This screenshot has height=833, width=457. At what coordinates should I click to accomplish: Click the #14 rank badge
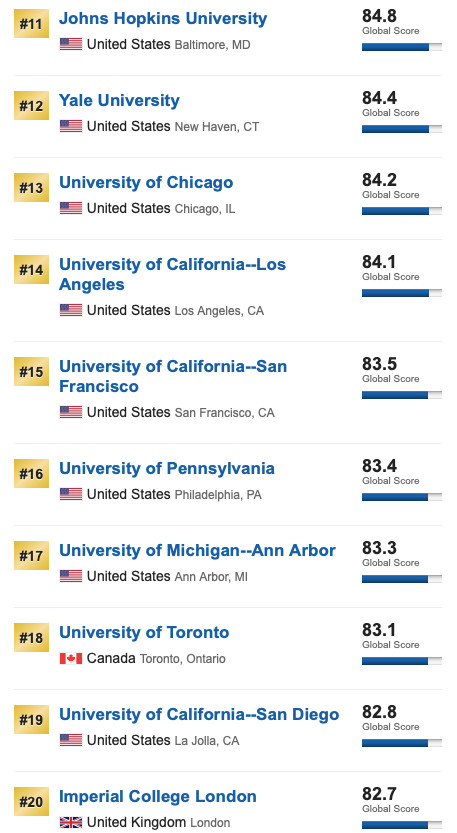pyautogui.click(x=31, y=270)
